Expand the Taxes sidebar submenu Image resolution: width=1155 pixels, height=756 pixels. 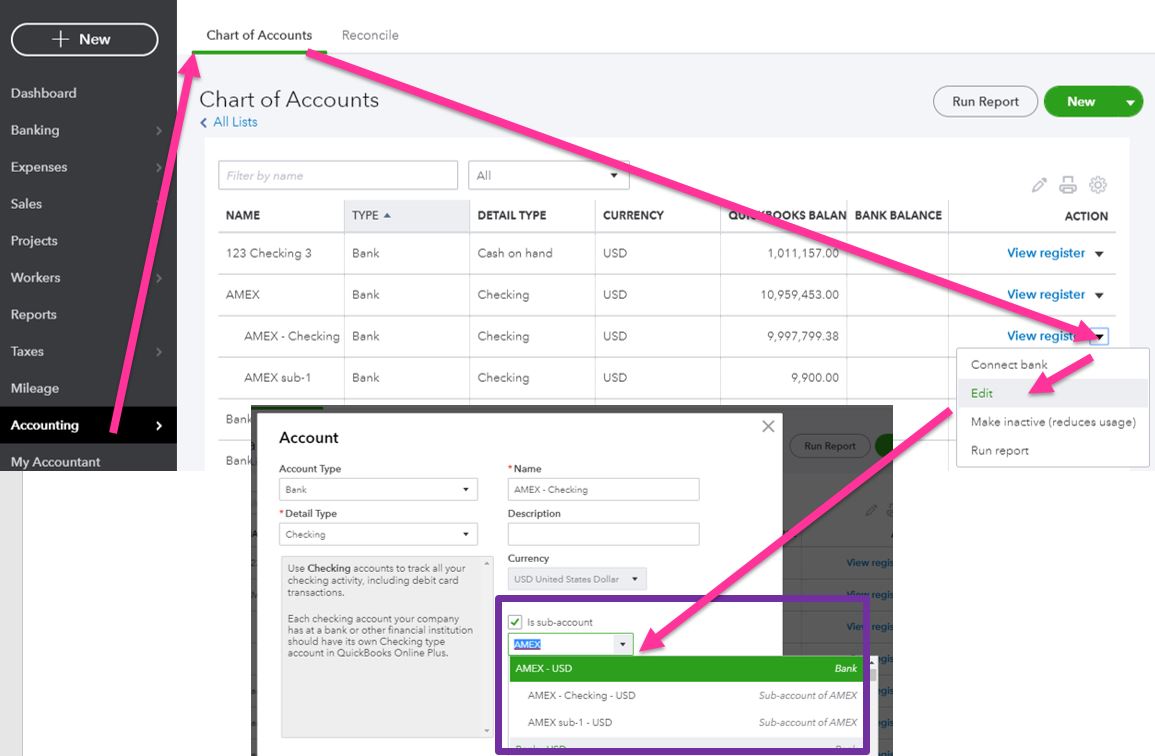pos(159,351)
